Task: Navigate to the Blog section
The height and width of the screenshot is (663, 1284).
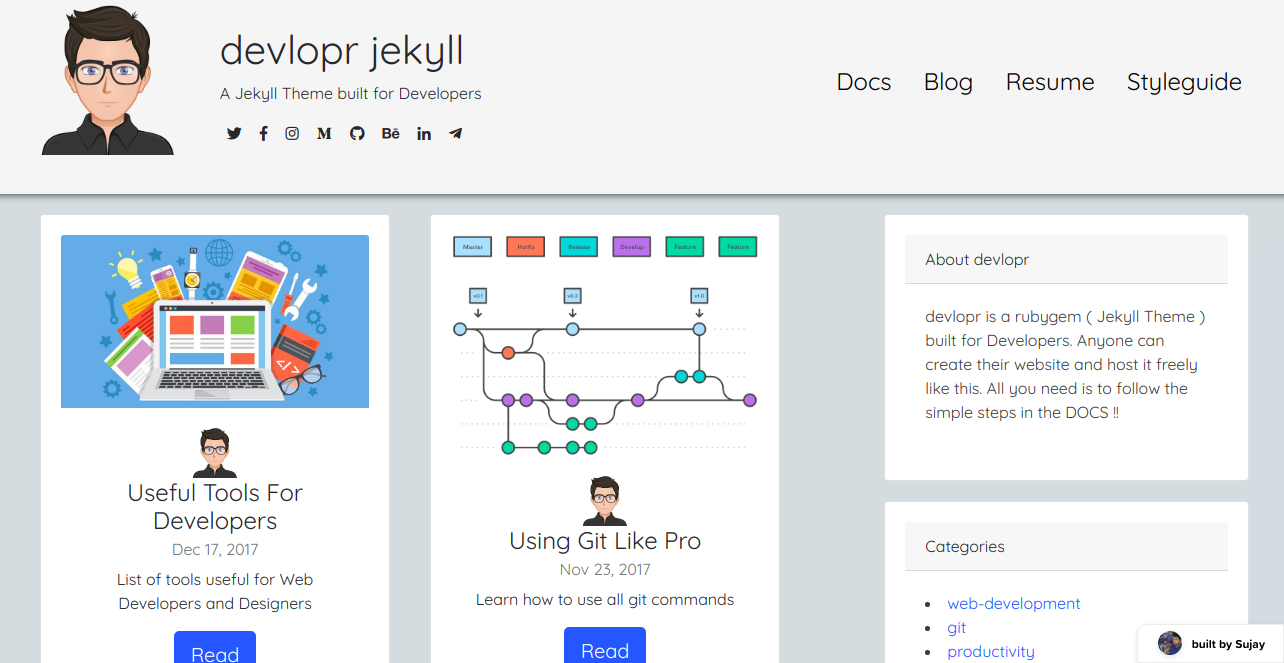Action: [x=947, y=82]
